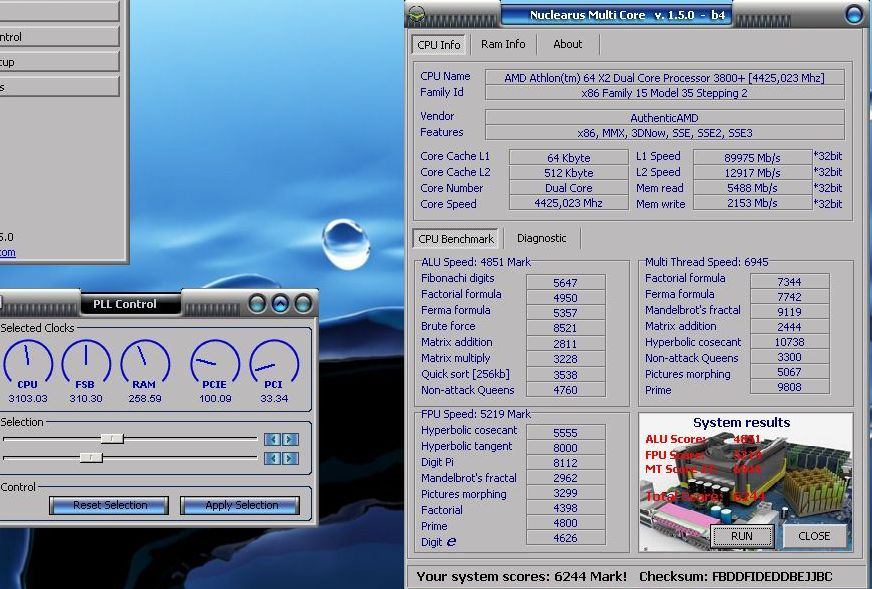Click the L1 Speed value 89975 Mb/s

[x=752, y=157]
